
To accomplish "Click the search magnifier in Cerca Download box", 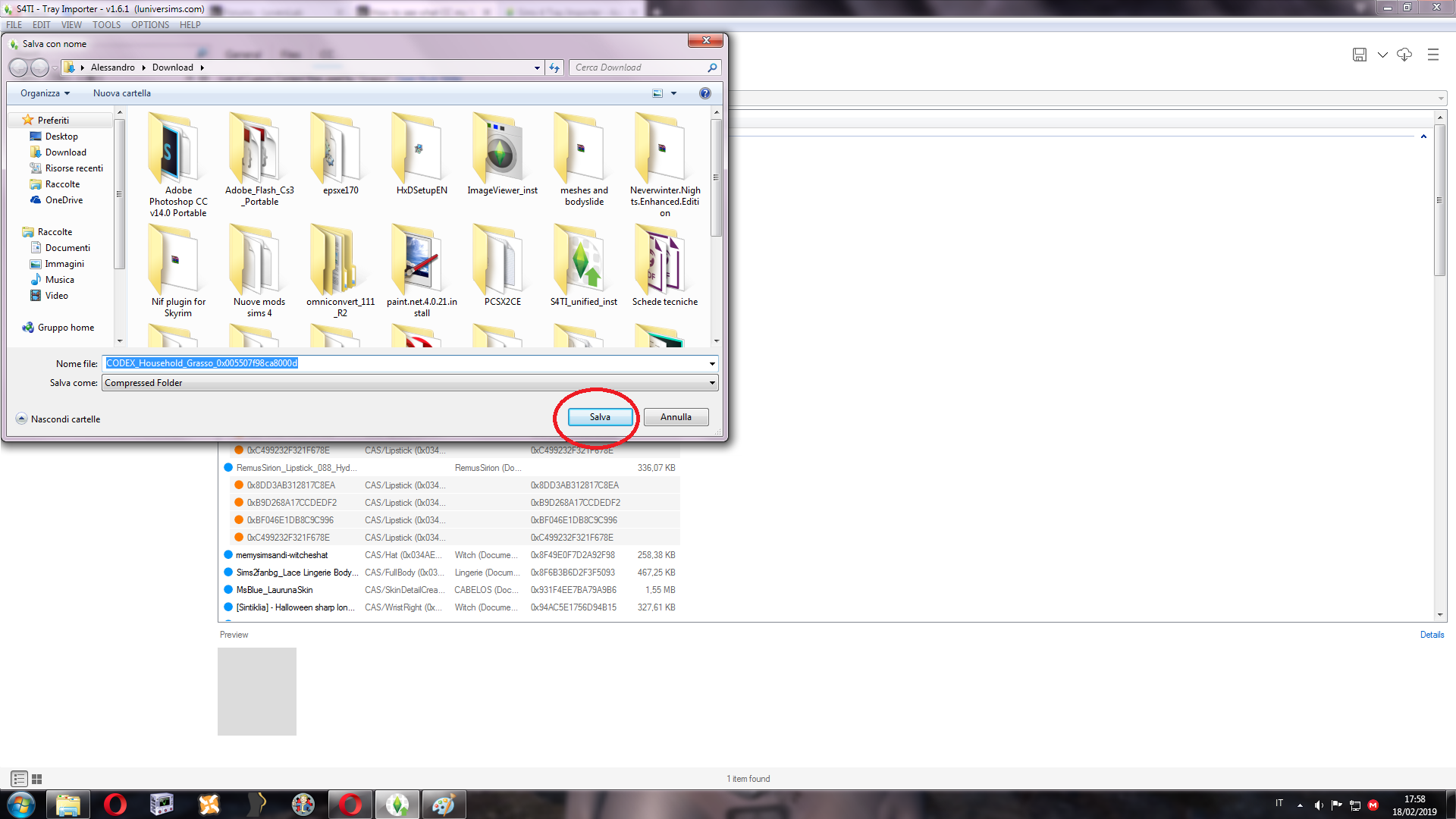I will coord(711,67).
